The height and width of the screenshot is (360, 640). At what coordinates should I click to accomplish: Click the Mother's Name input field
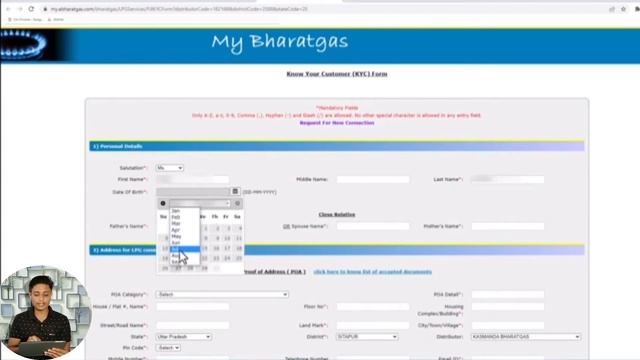click(508, 226)
